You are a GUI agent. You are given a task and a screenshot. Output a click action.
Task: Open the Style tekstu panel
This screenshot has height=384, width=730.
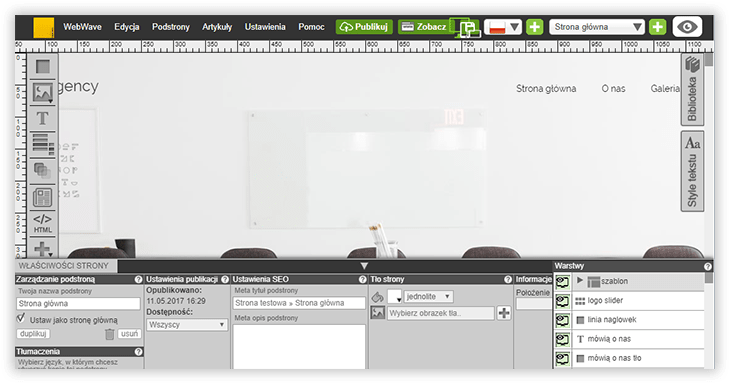coord(692,171)
